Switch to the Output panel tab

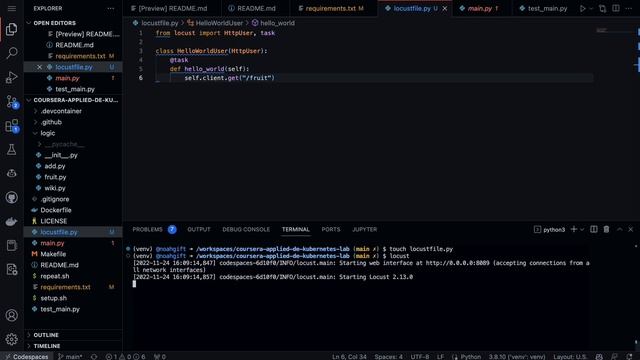[x=199, y=229]
